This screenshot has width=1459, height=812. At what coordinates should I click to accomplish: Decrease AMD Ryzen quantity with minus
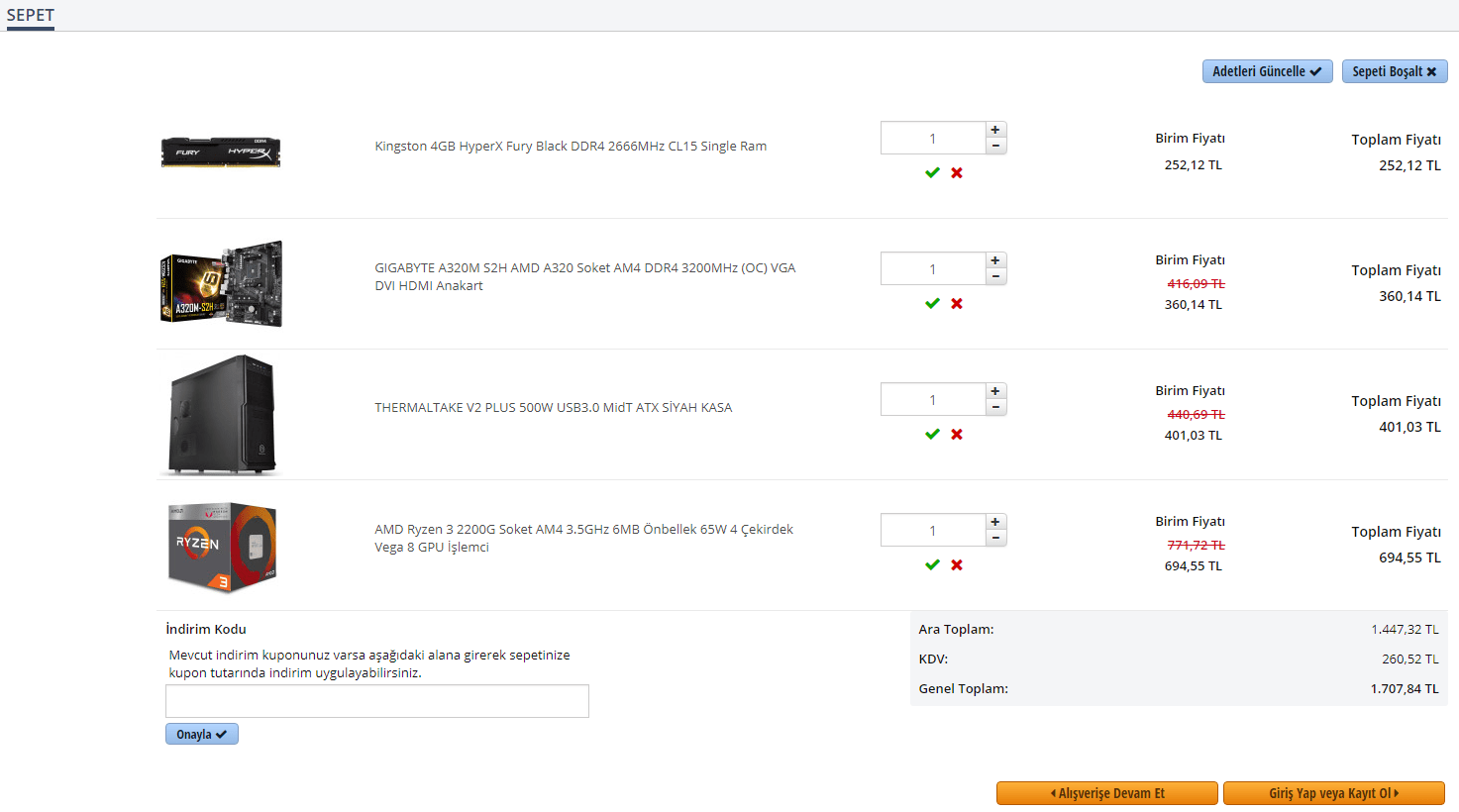(995, 538)
